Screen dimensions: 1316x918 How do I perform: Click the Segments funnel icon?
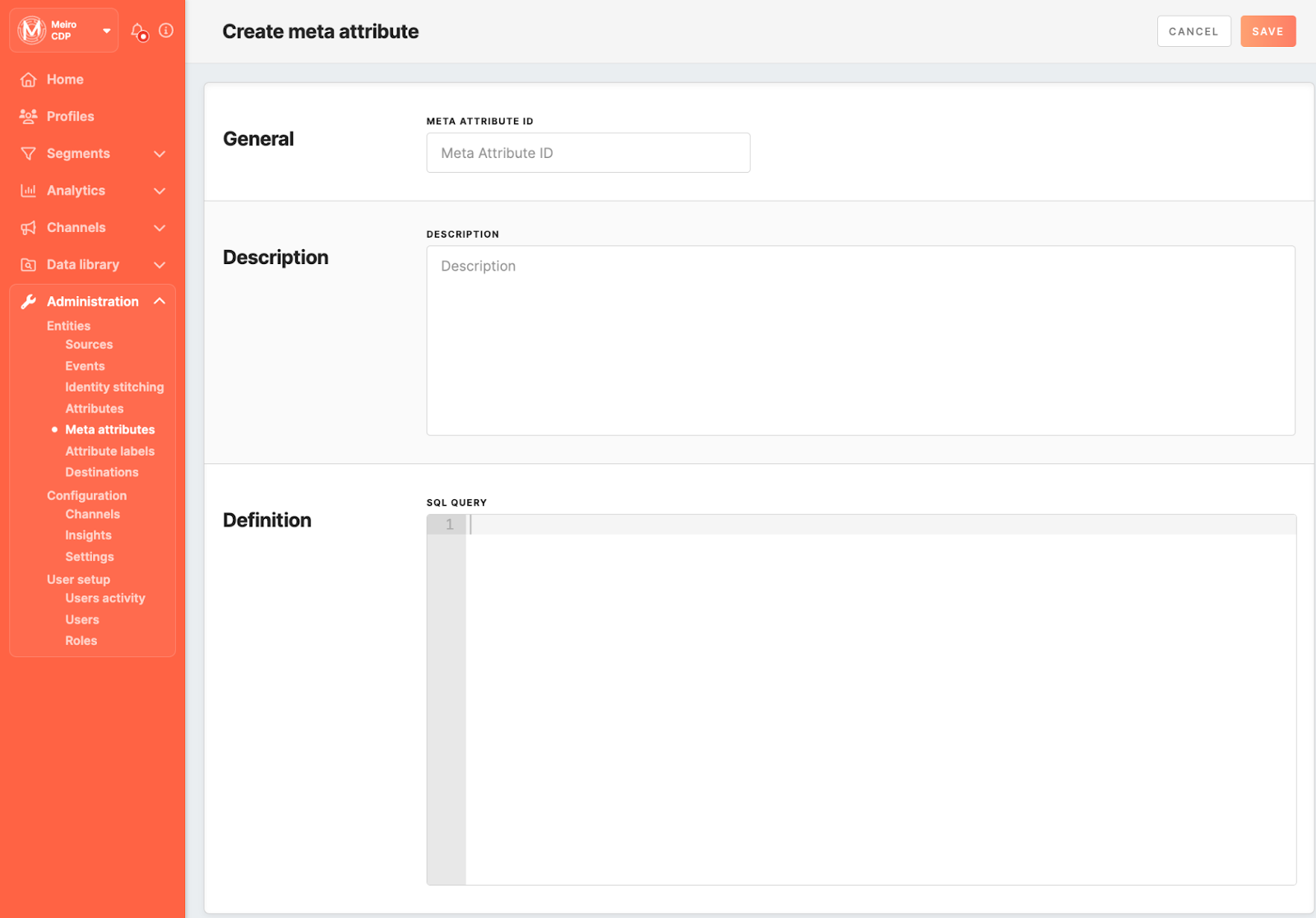pos(29,154)
